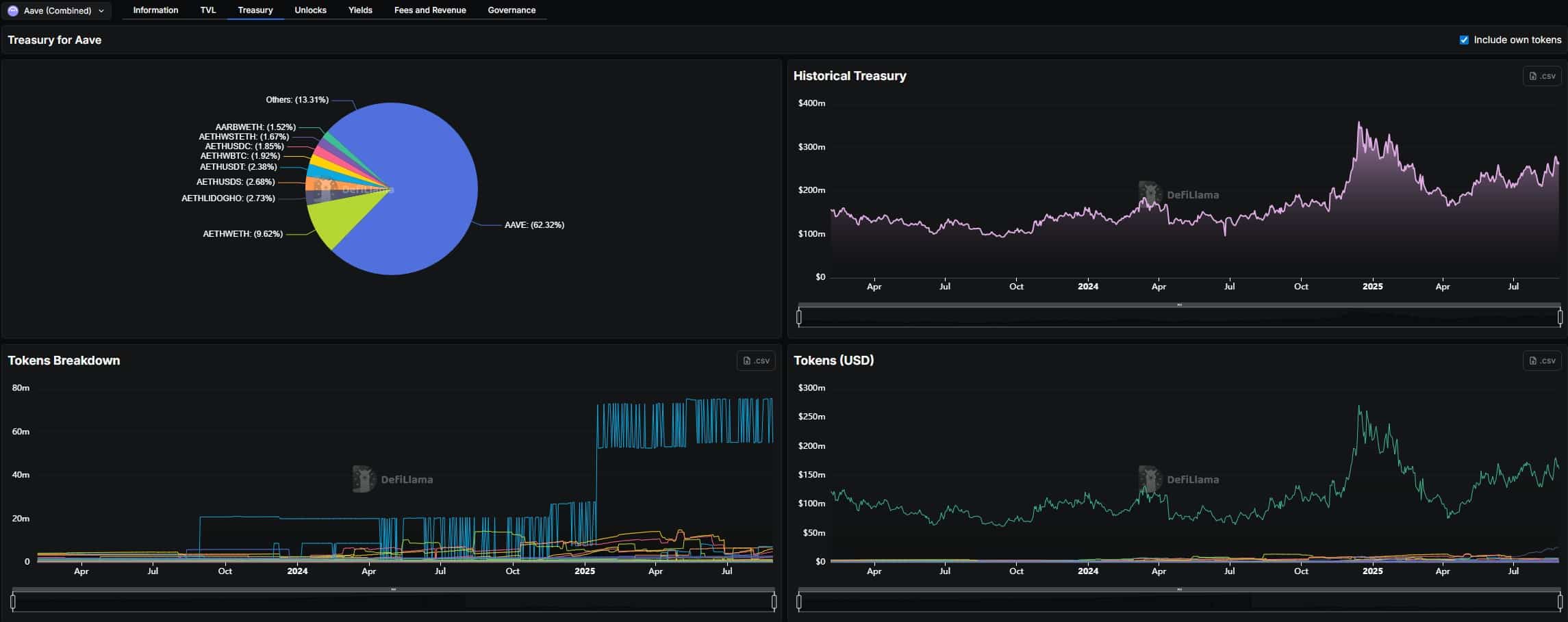The width and height of the screenshot is (1568, 622).
Task: Open the Aave (Combined) protocol dropdown
Action: click(x=57, y=11)
